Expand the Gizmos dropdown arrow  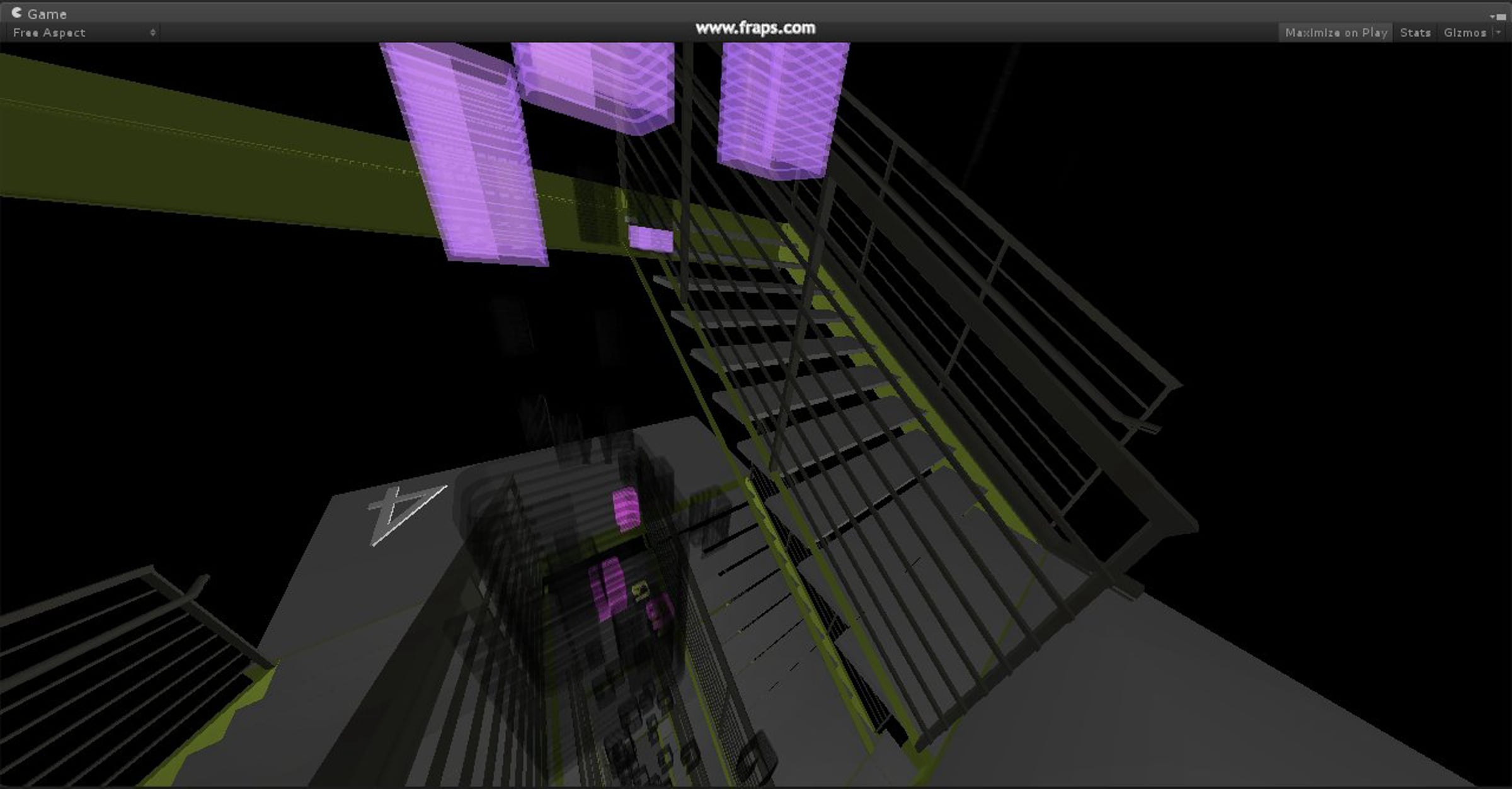[1498, 33]
